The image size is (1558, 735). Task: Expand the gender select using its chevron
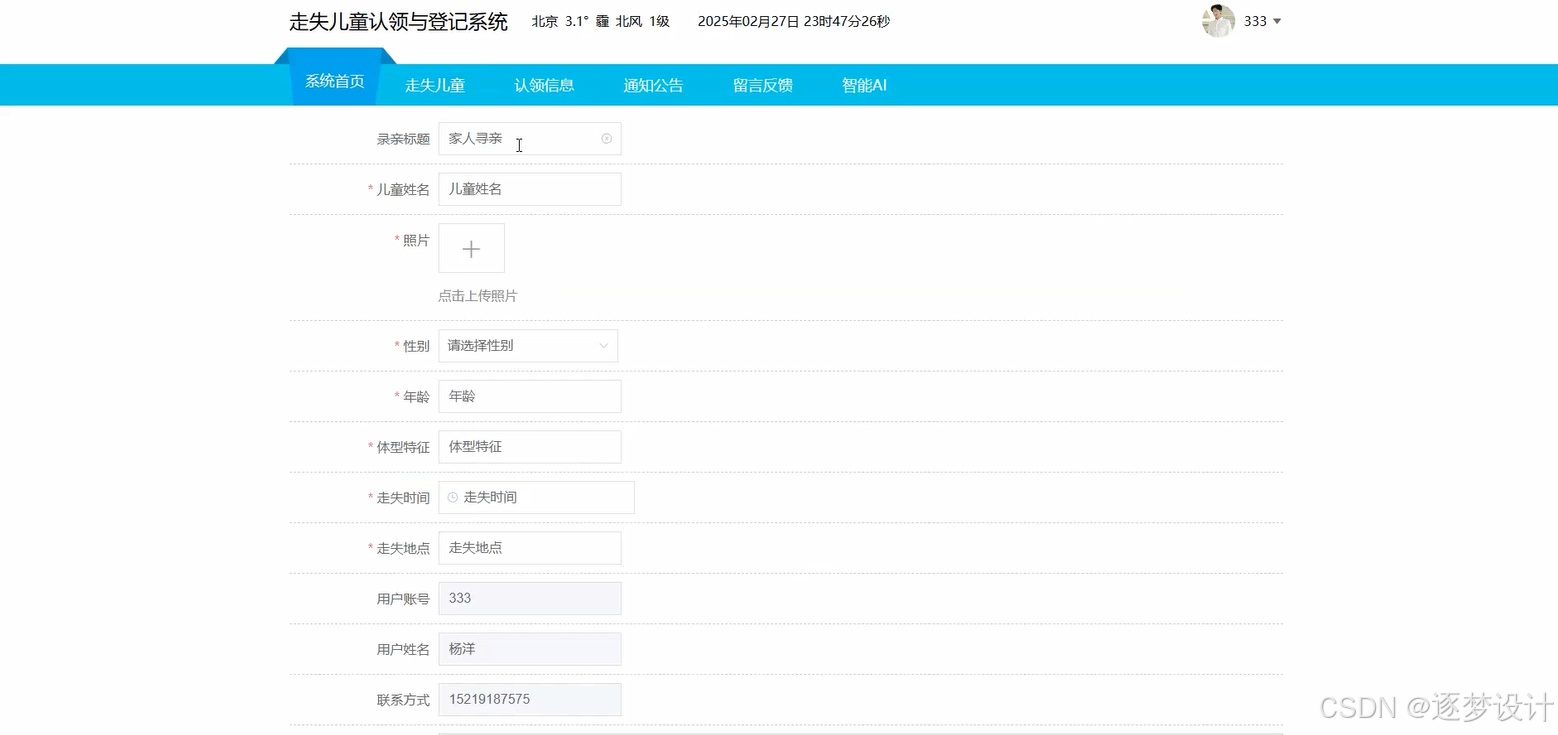[x=604, y=345]
